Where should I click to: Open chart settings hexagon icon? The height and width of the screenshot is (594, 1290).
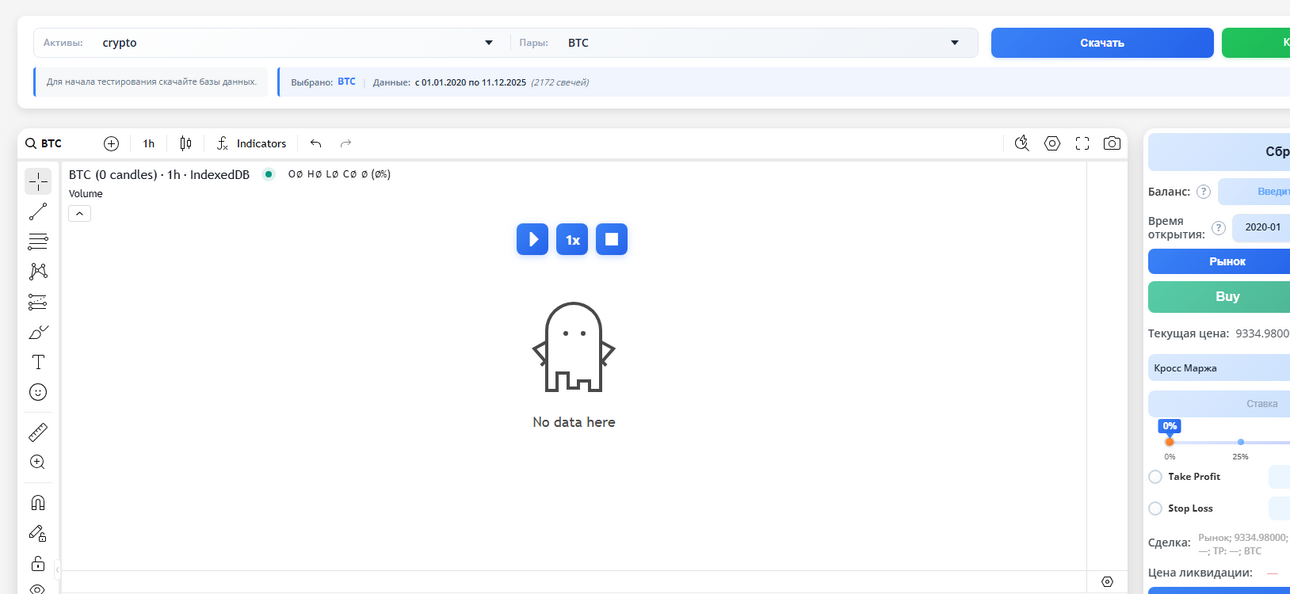pos(1052,143)
